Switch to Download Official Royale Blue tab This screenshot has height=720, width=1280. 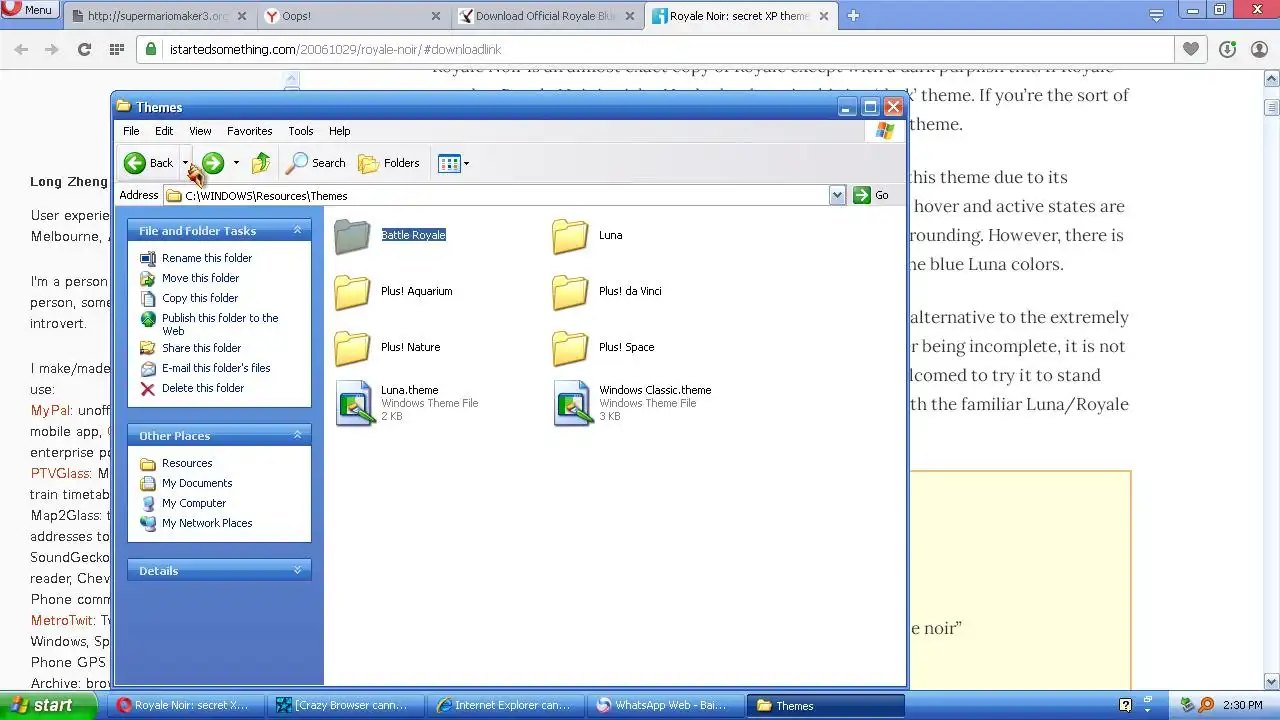point(546,15)
